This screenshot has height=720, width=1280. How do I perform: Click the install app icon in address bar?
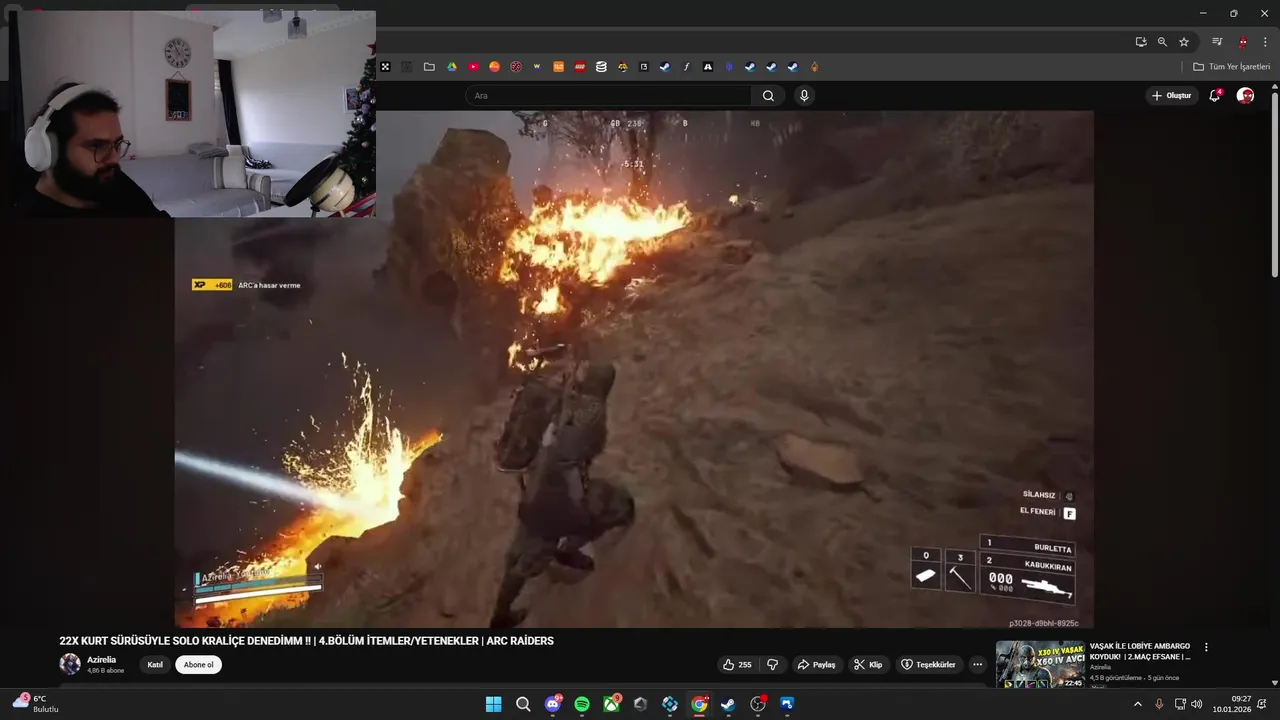(1141, 42)
